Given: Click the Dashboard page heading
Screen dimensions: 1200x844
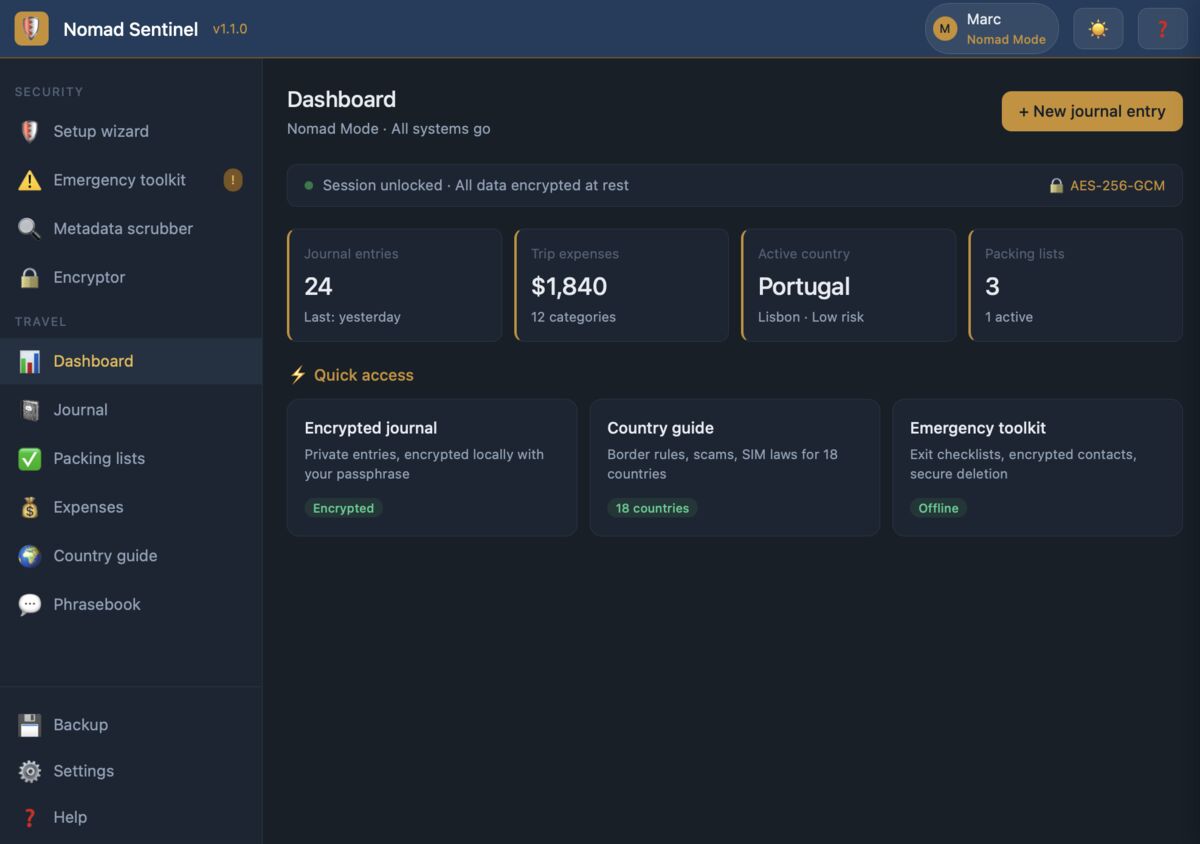Looking at the screenshot, I should [341, 99].
